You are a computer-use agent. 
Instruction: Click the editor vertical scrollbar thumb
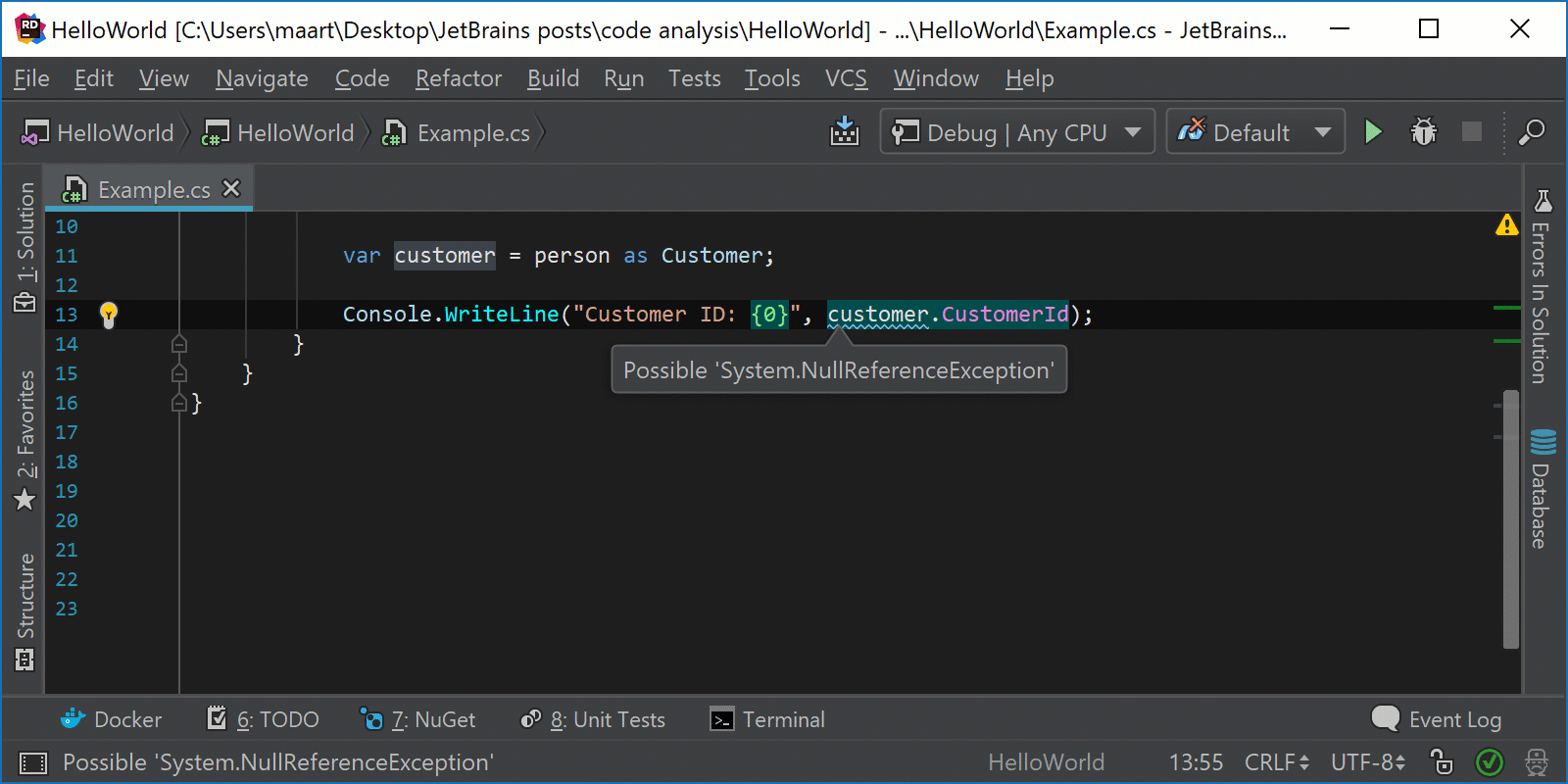tap(1511, 519)
